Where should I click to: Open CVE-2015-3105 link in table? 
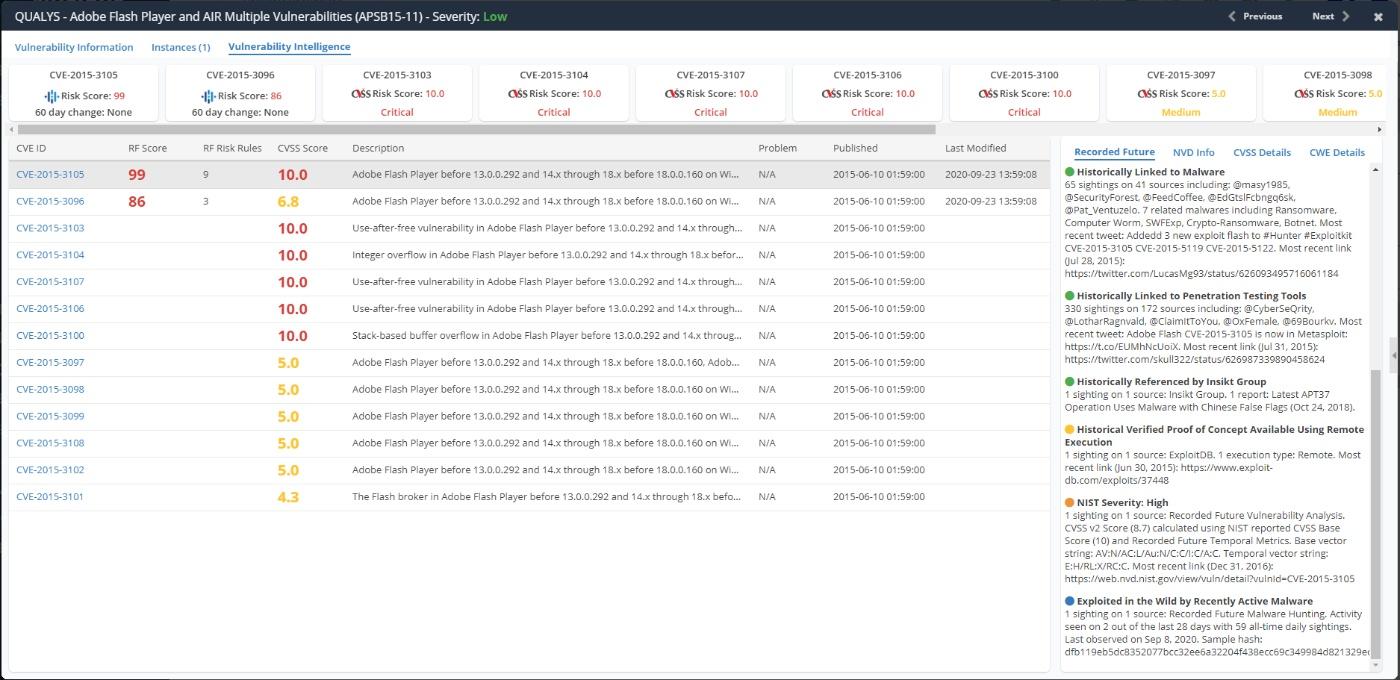point(50,174)
